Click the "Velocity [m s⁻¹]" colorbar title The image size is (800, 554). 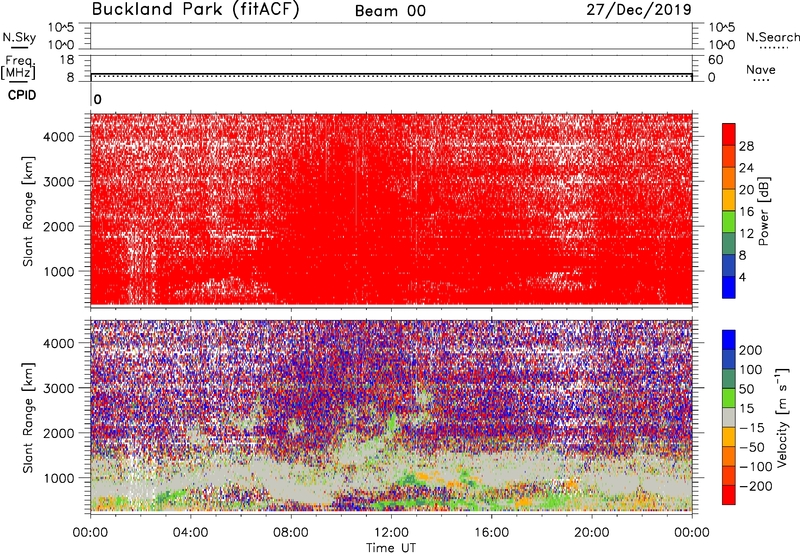coord(782,417)
